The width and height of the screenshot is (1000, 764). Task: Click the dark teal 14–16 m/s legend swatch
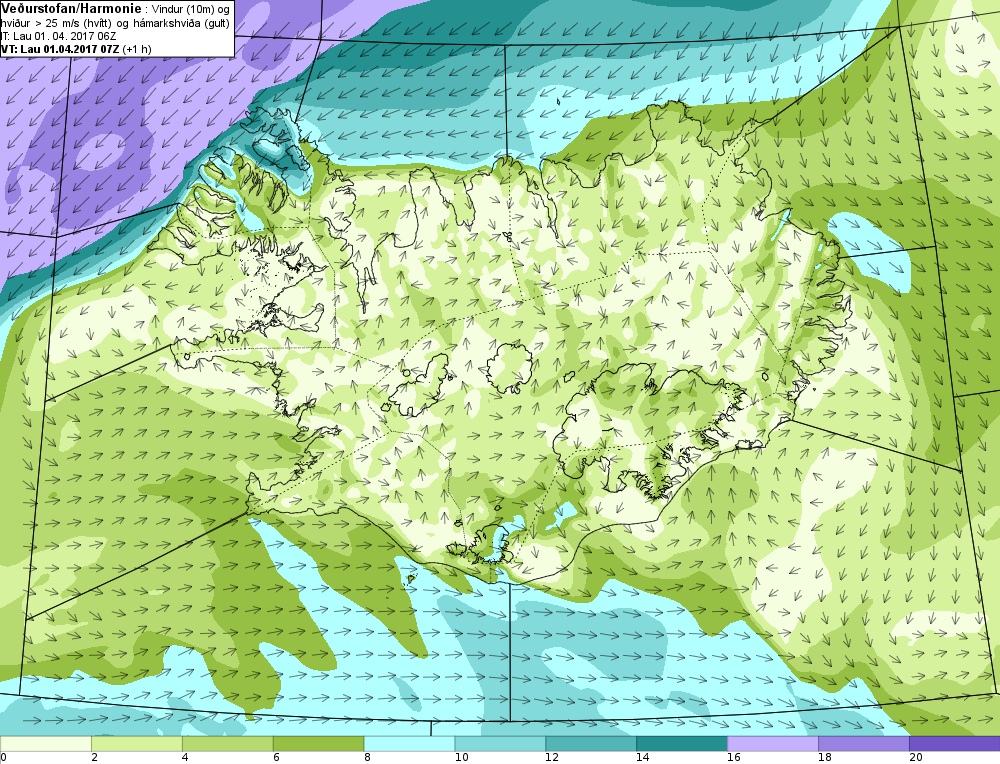(682, 744)
